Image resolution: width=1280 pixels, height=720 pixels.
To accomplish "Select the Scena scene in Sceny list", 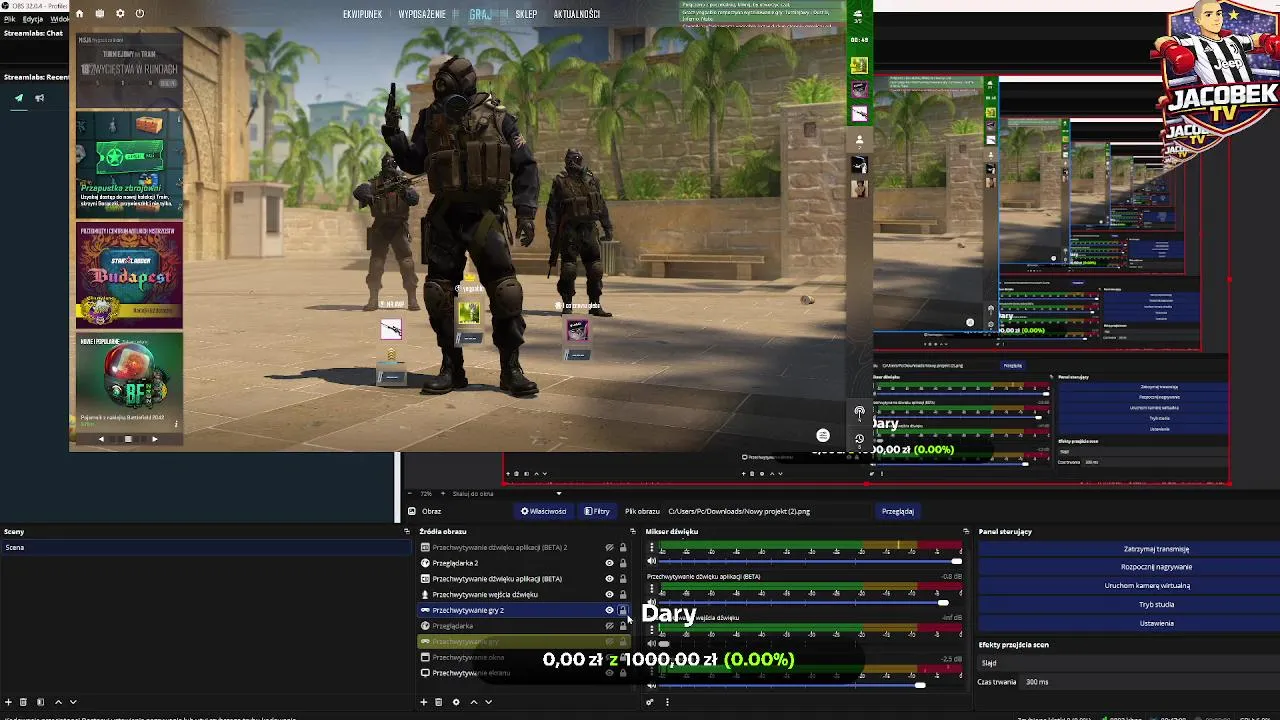I will tap(205, 547).
